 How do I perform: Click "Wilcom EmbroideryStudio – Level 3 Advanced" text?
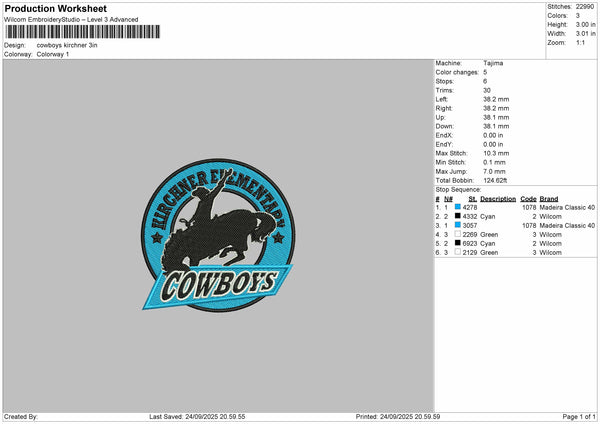point(71,20)
